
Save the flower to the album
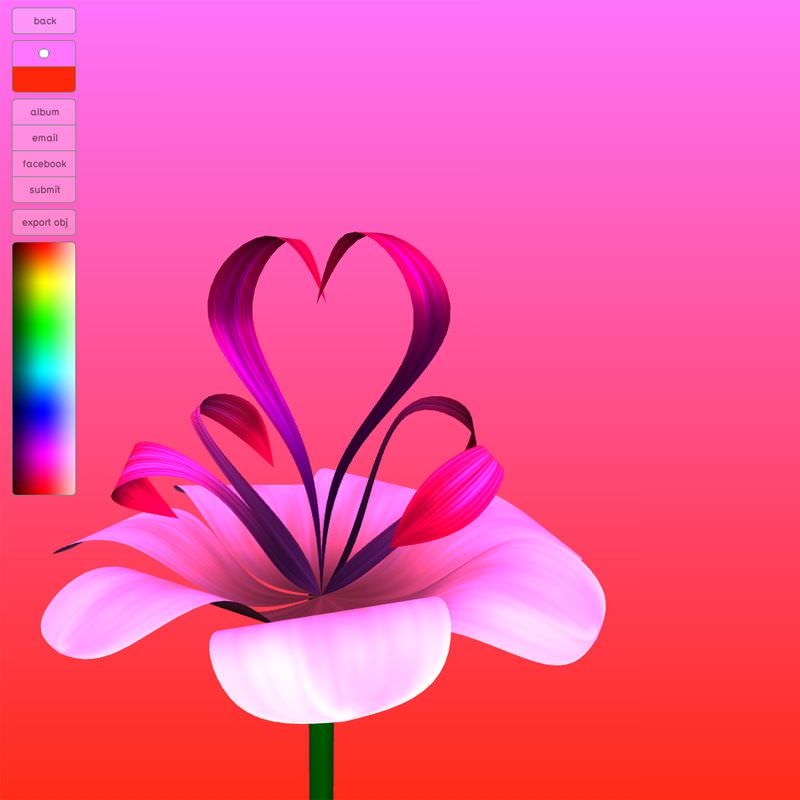(x=44, y=112)
